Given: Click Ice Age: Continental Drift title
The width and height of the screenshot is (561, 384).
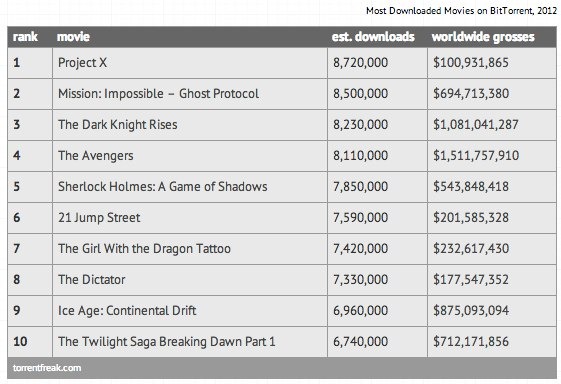Looking at the screenshot, I should pyautogui.click(x=127, y=311).
